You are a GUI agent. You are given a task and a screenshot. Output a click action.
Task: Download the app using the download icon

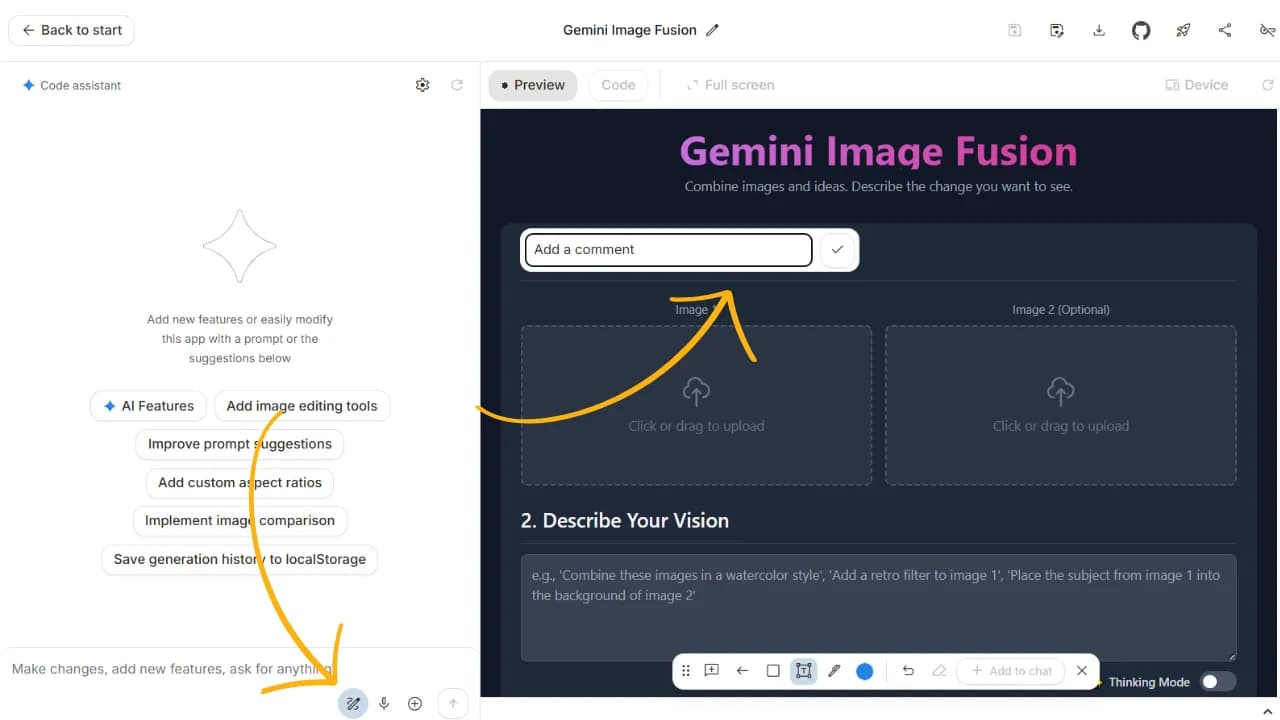coord(1099,30)
